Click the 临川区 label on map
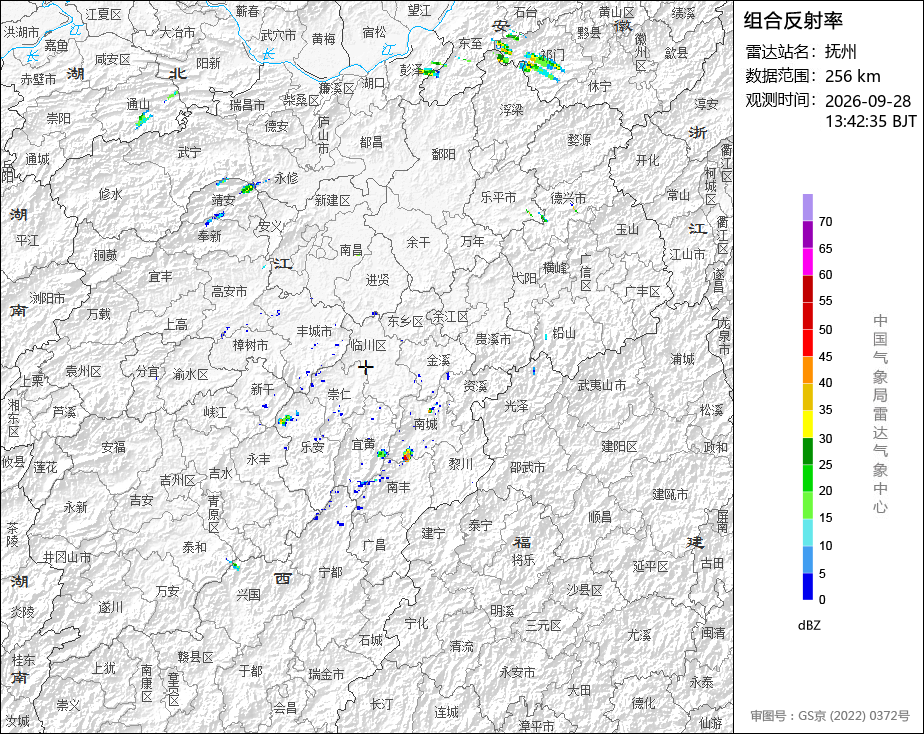Image resolution: width=924 pixels, height=734 pixels. pyautogui.click(x=368, y=345)
